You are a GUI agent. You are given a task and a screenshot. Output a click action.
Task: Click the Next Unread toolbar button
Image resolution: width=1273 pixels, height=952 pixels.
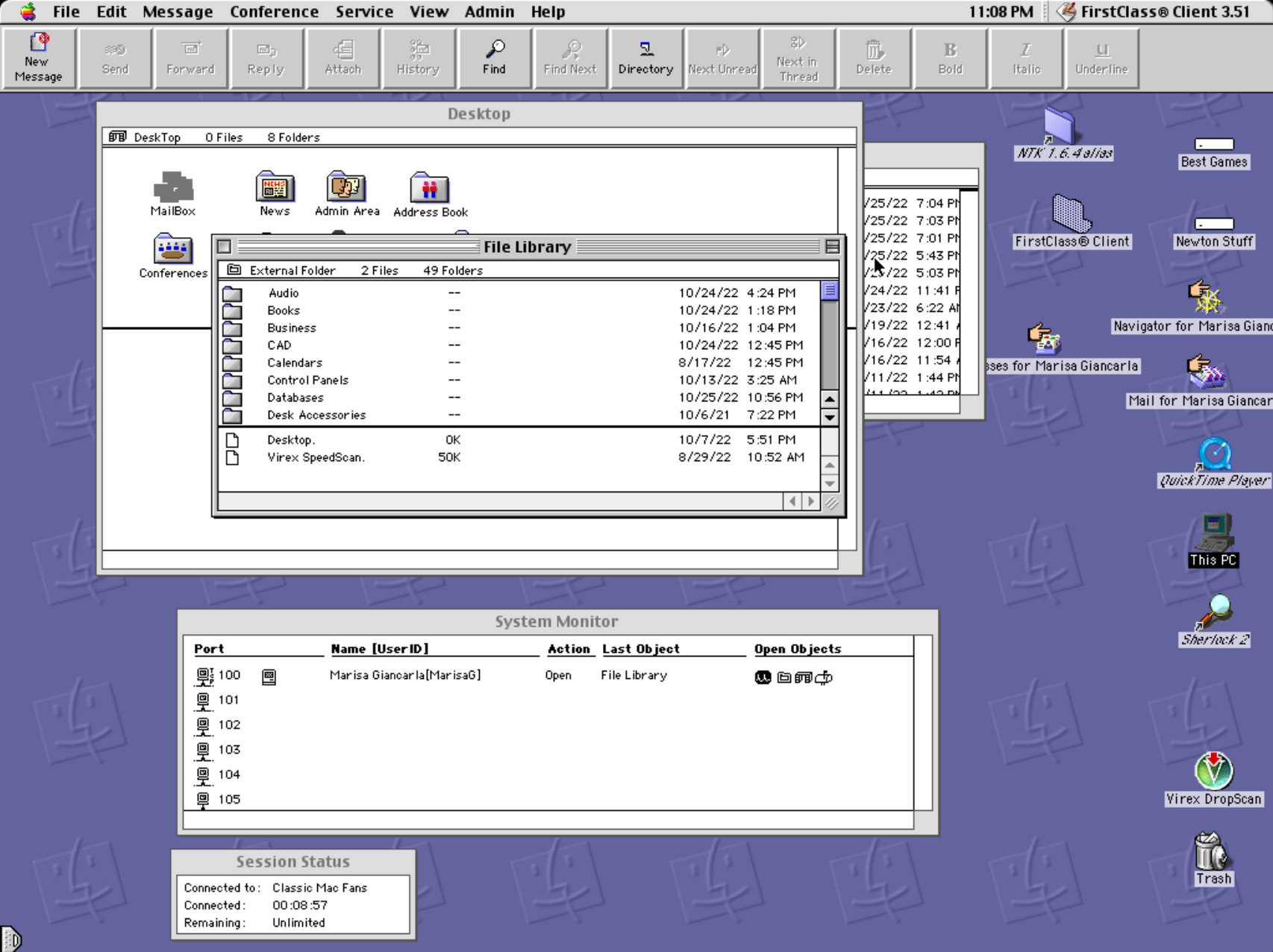tap(722, 58)
